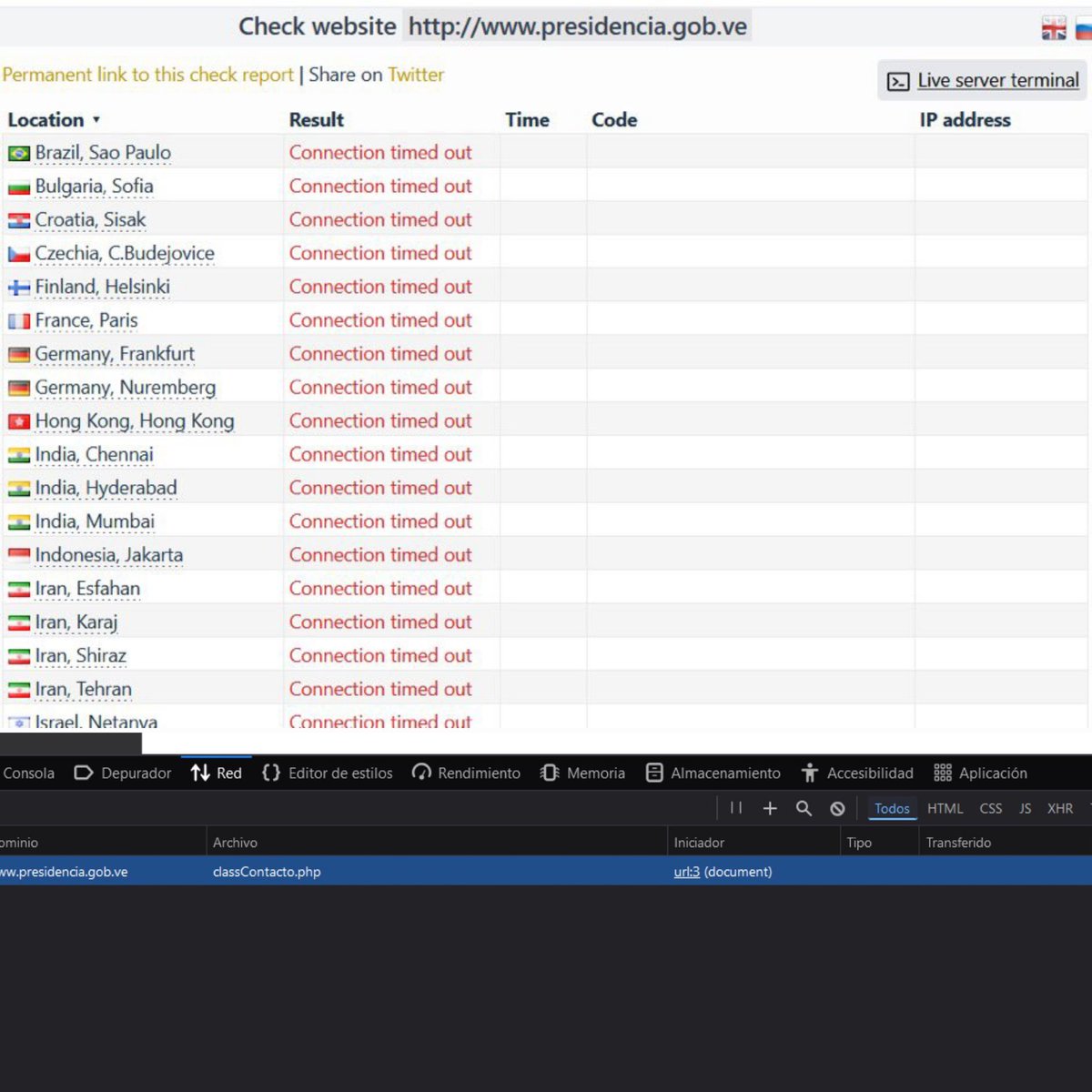
Task: Click the UK flag language icon
Action: point(1054,28)
